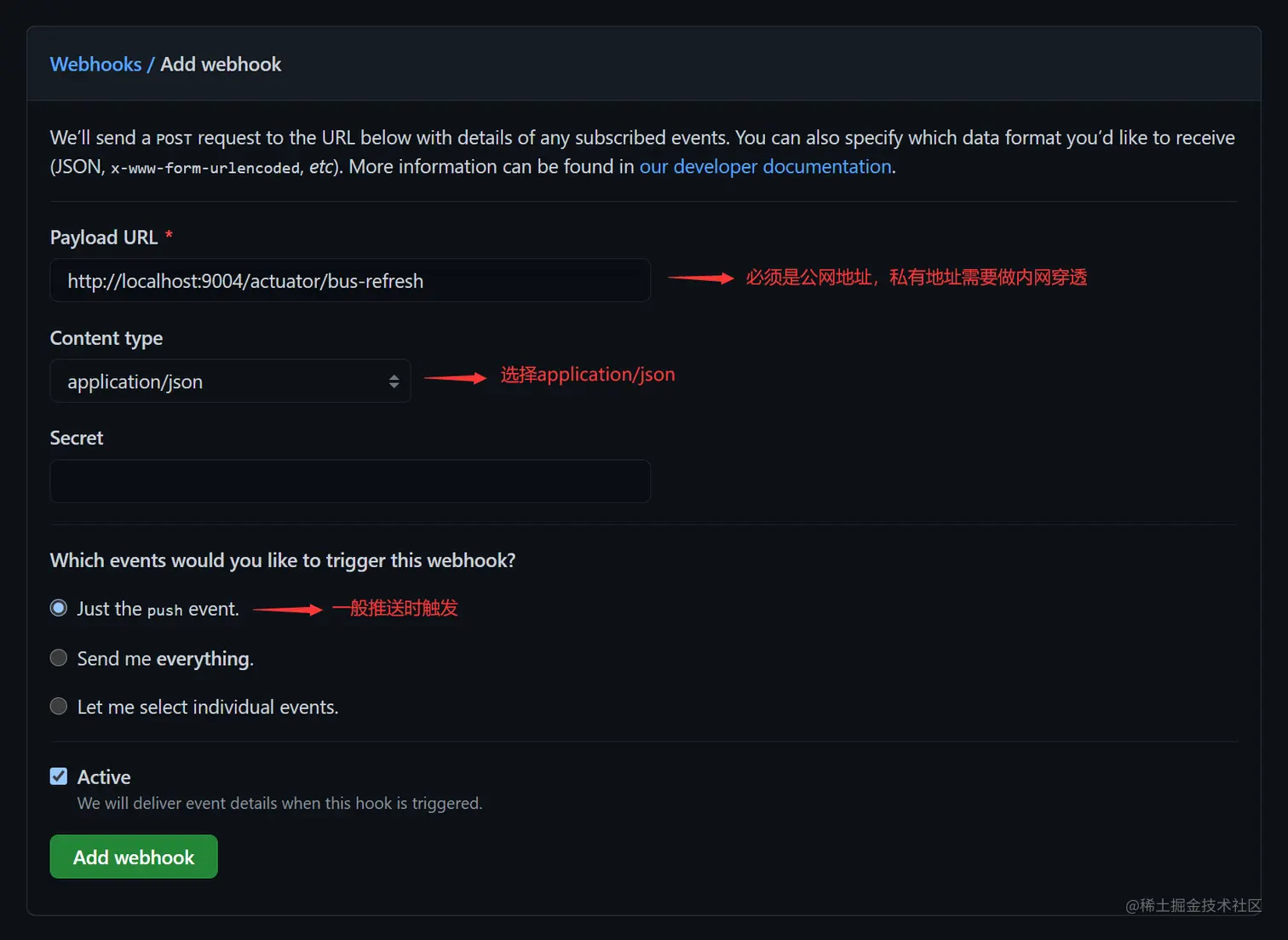Click the Secret field label
Screen dimensions: 1288x940
77,438
